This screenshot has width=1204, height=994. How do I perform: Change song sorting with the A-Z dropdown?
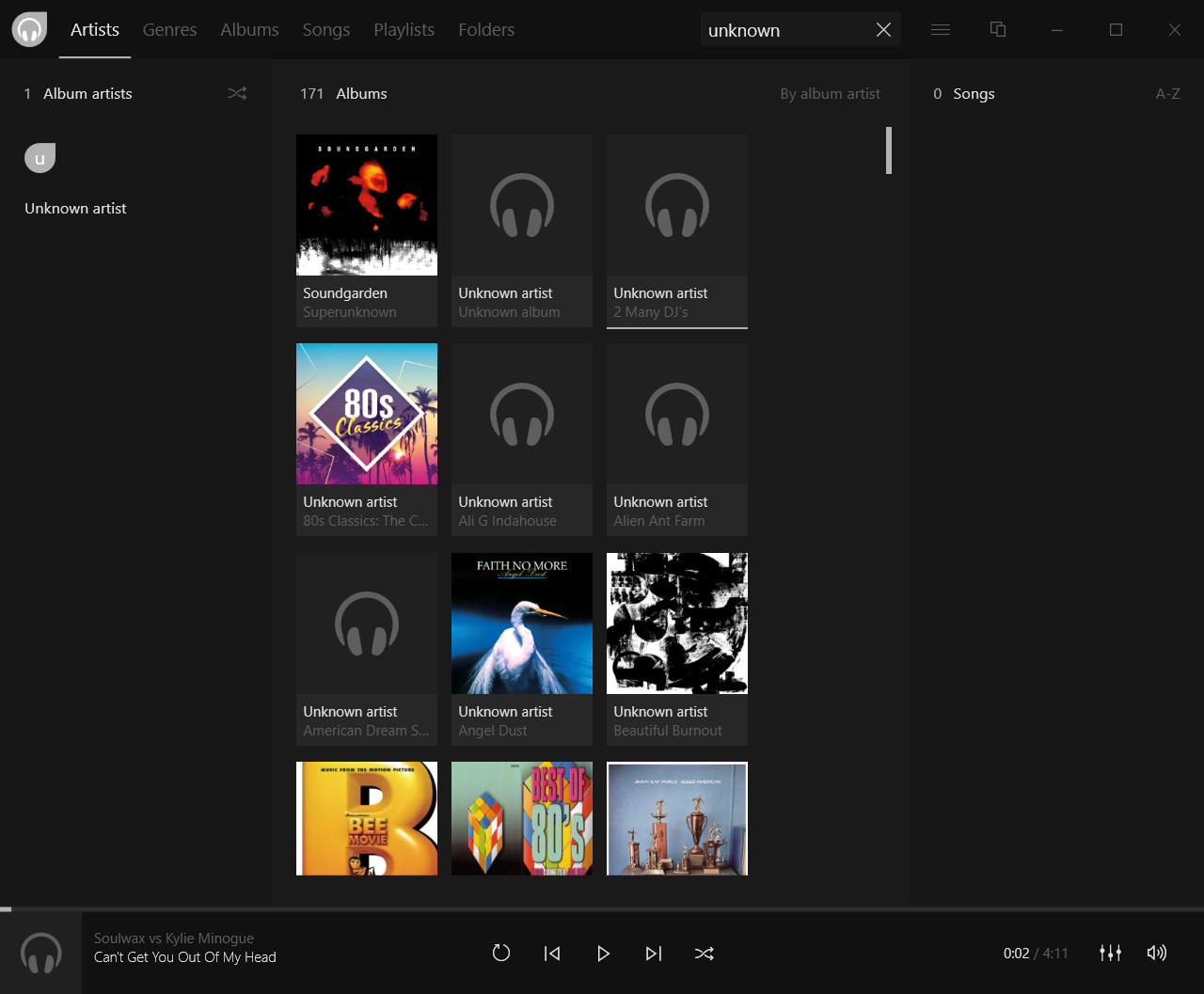pos(1166,93)
